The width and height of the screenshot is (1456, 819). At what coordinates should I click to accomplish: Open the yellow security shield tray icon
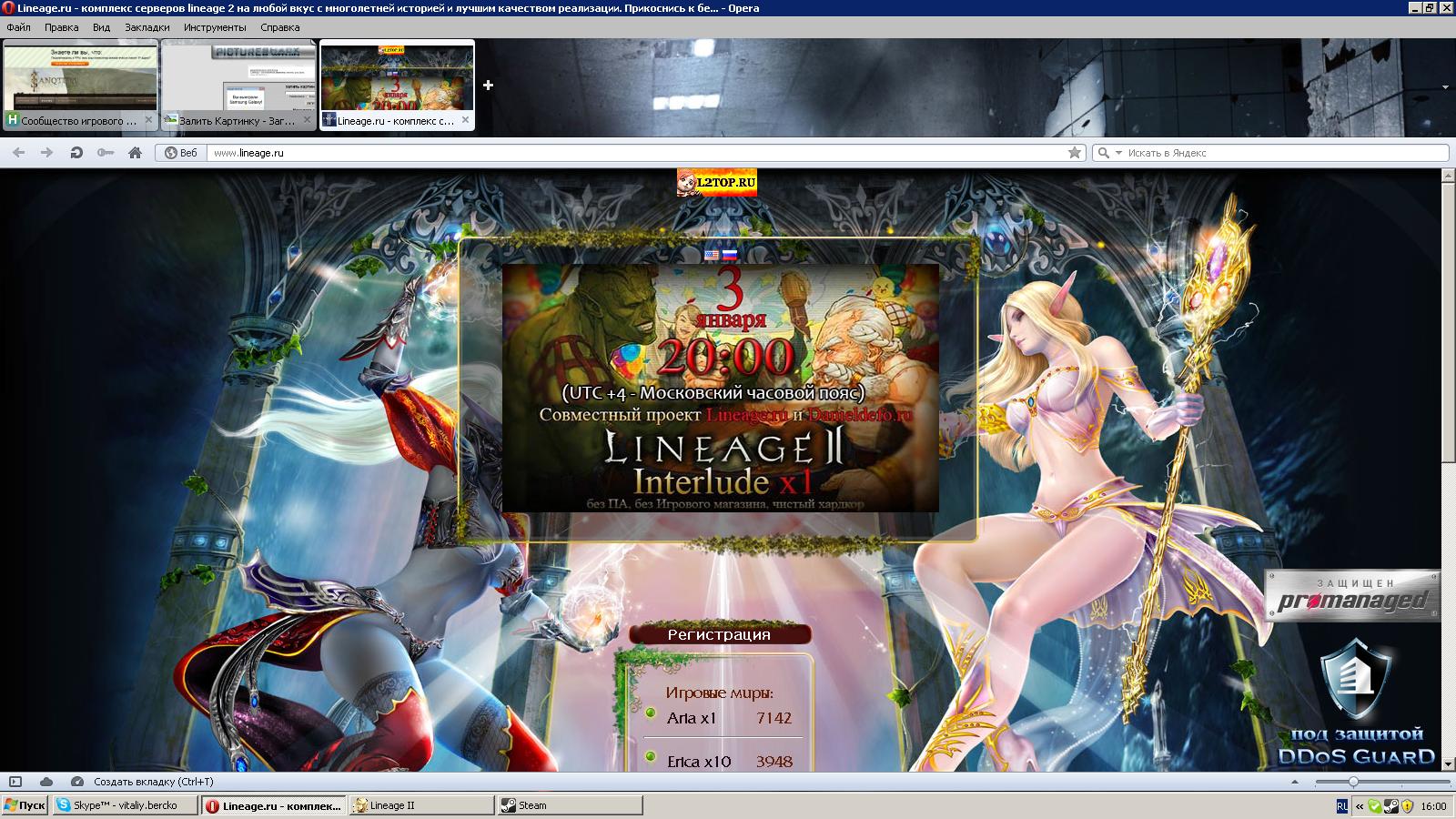click(1407, 806)
